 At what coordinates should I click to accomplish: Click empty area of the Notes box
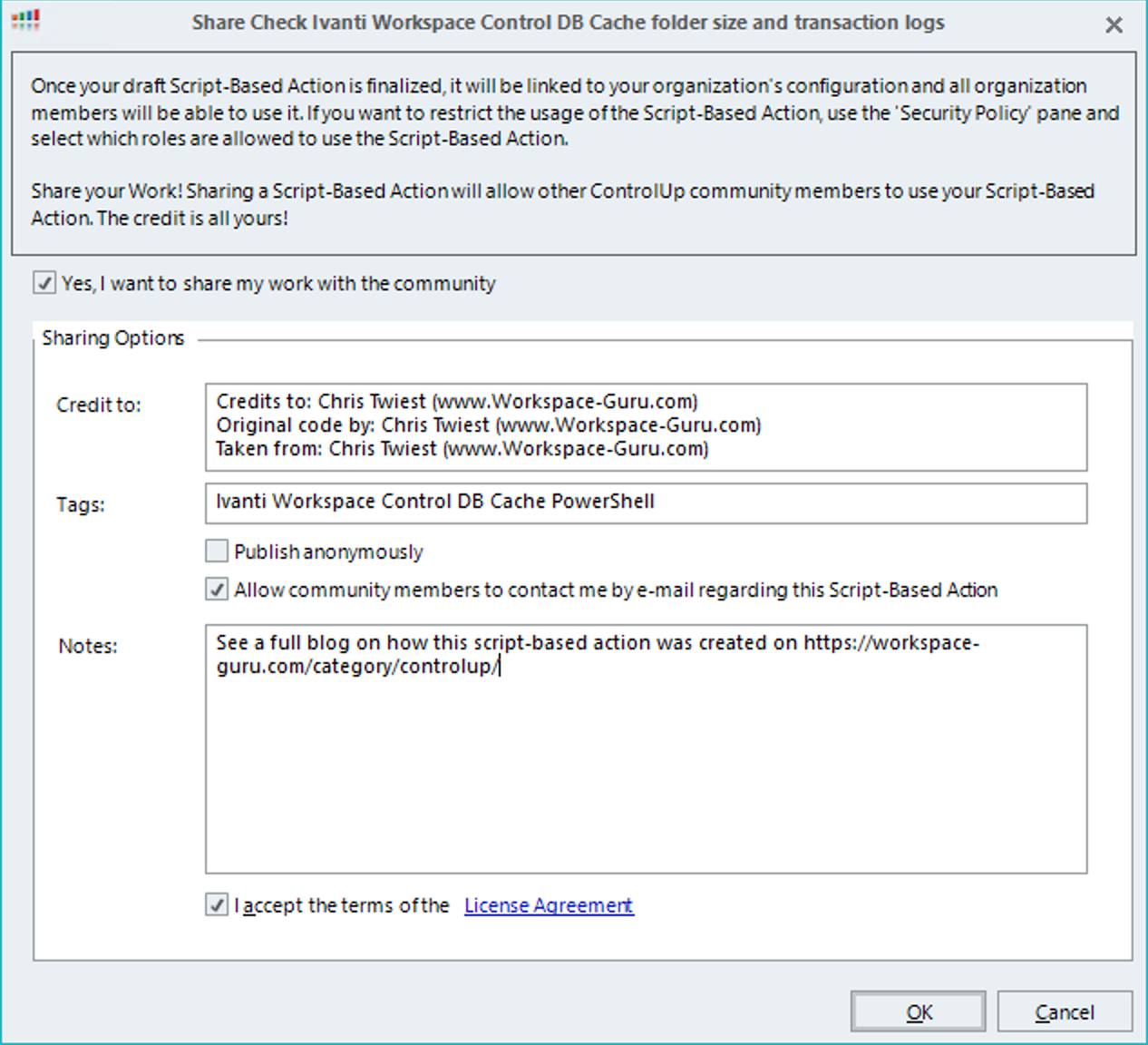[x=646, y=780]
